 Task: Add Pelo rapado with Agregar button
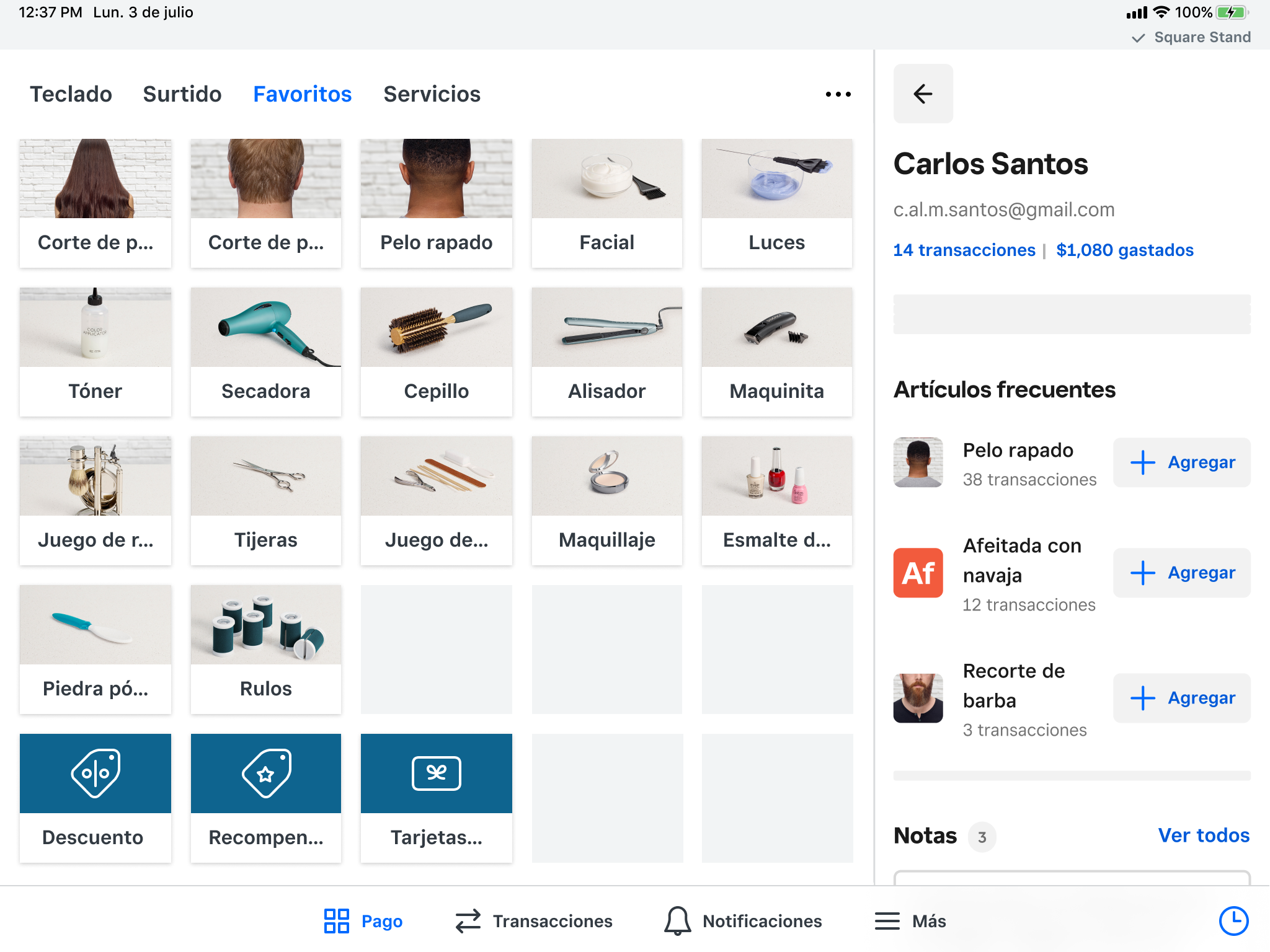tap(1181, 462)
